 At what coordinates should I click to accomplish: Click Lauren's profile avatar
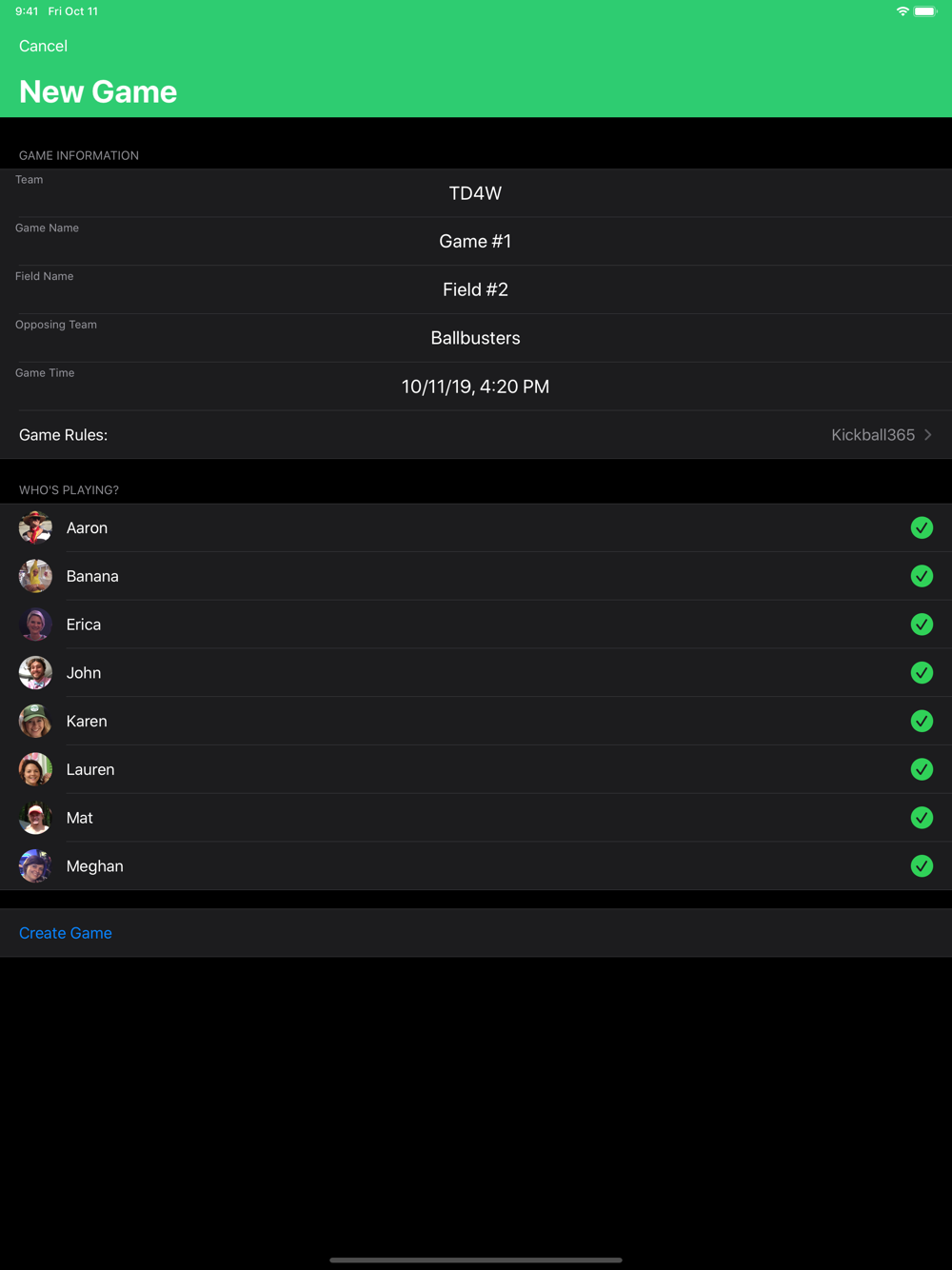pos(35,769)
